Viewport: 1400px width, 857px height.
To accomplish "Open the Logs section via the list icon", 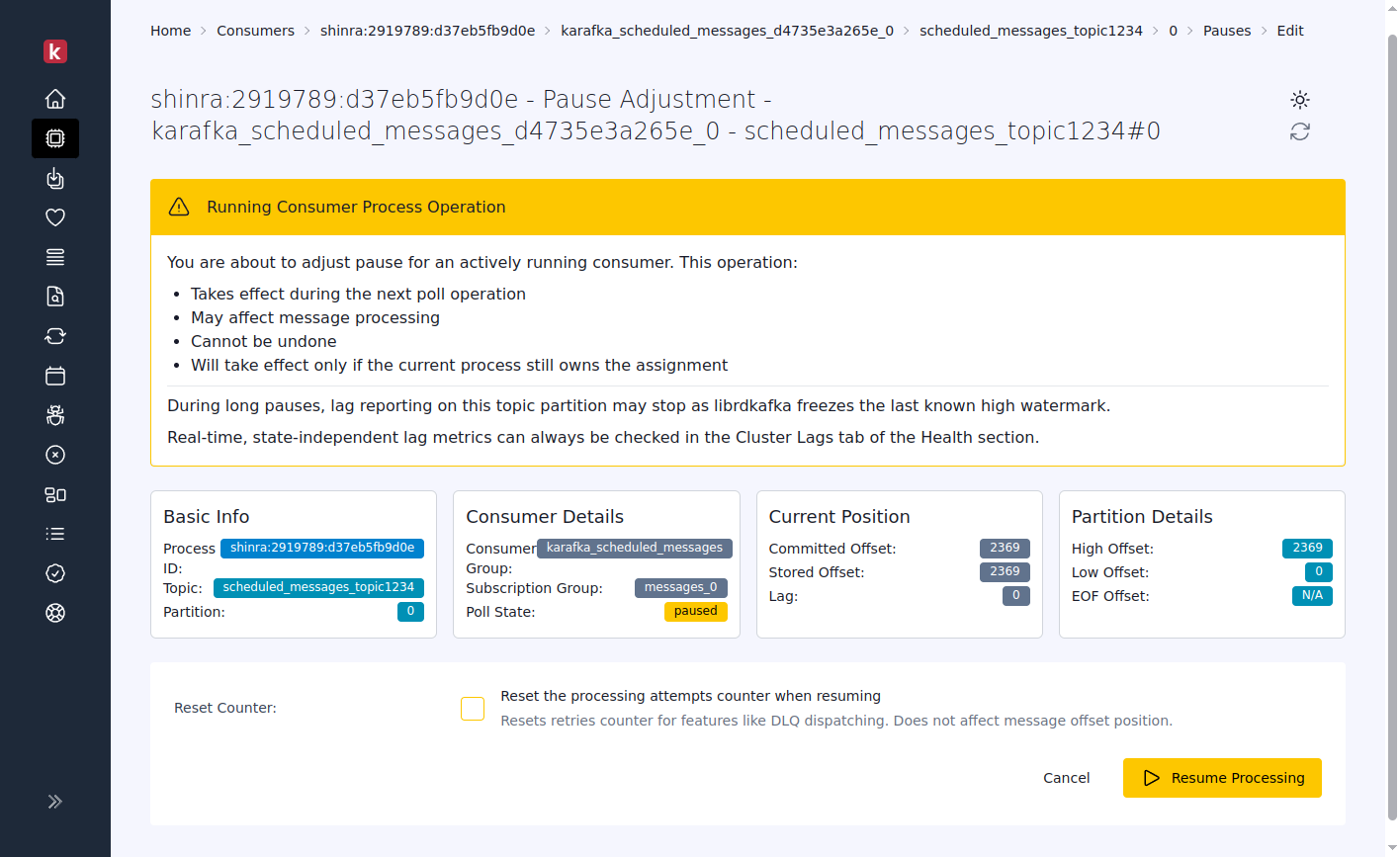I will (55, 534).
